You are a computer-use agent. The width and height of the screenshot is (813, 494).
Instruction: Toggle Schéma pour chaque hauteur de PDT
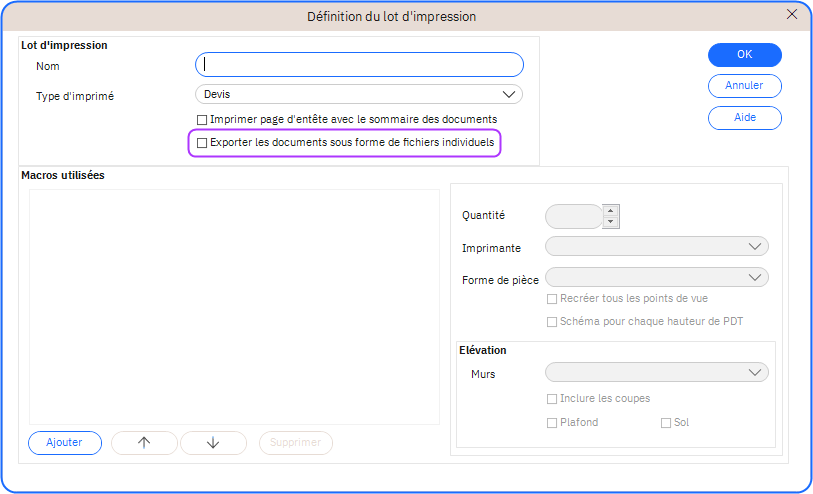tap(552, 322)
